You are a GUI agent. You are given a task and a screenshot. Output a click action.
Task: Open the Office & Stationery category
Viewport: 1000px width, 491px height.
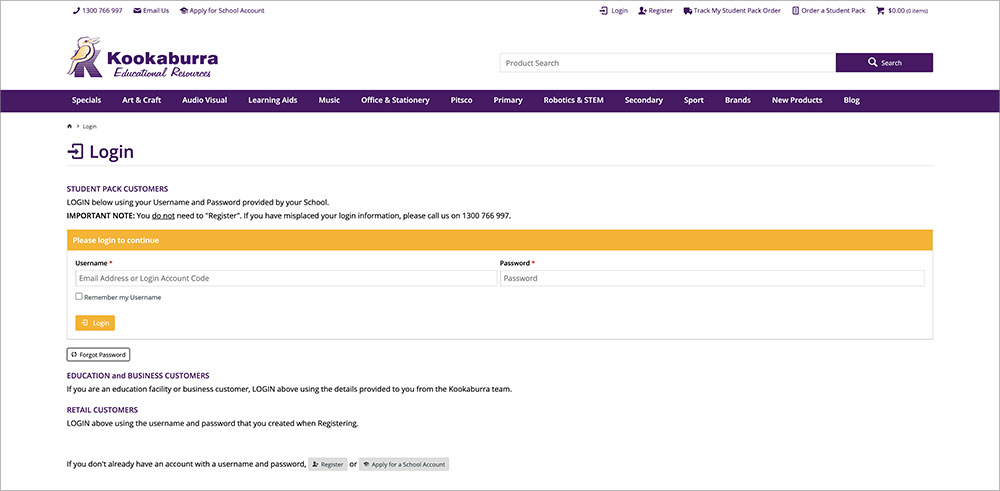tap(395, 100)
